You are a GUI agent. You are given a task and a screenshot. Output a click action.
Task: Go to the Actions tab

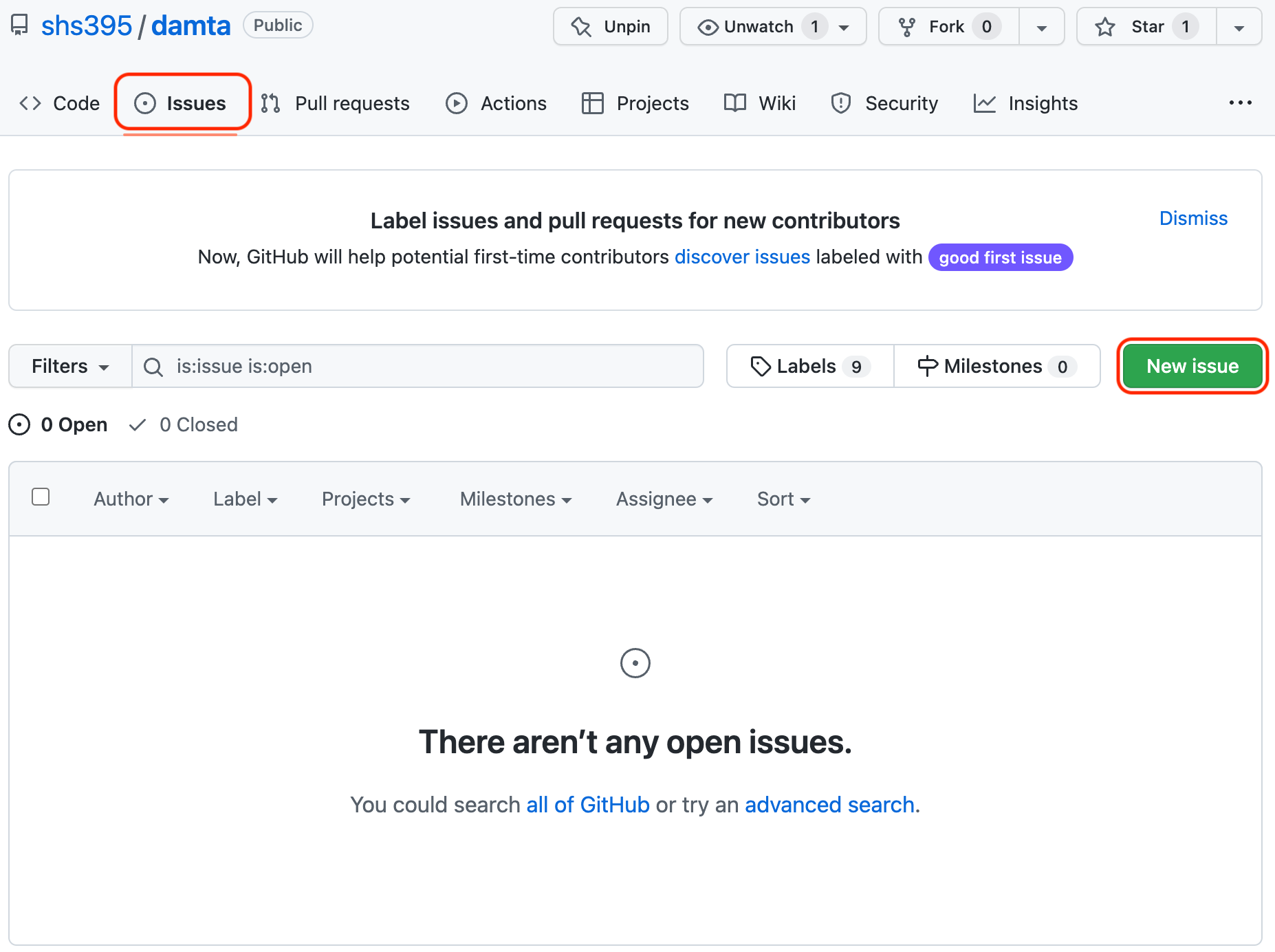pos(496,103)
